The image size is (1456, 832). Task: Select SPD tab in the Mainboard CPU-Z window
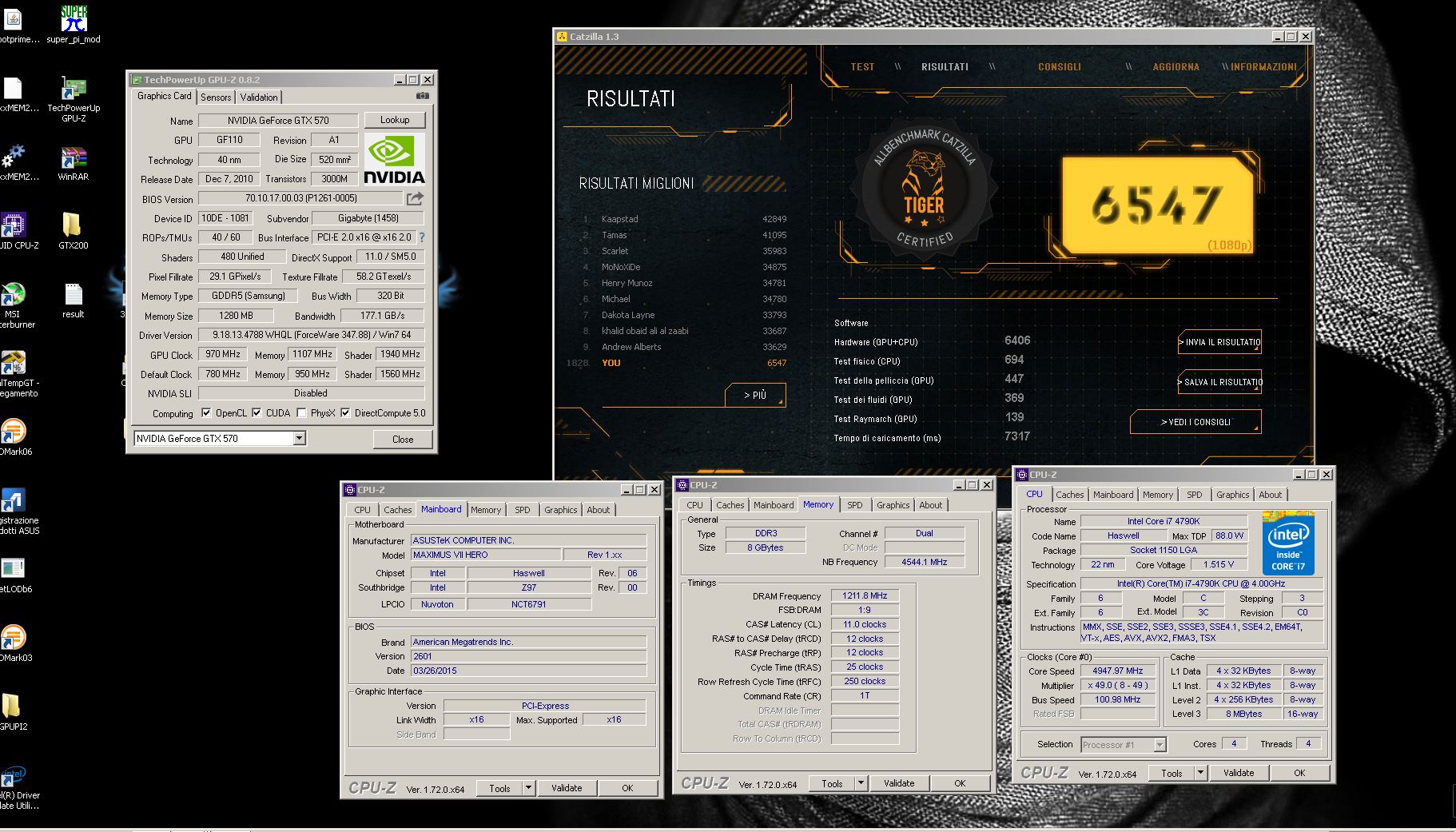[523, 510]
